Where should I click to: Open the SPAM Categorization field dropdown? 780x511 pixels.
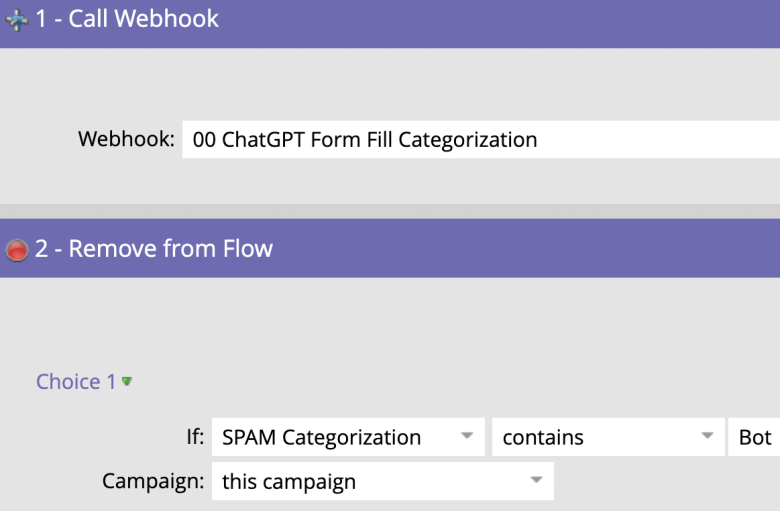348,437
